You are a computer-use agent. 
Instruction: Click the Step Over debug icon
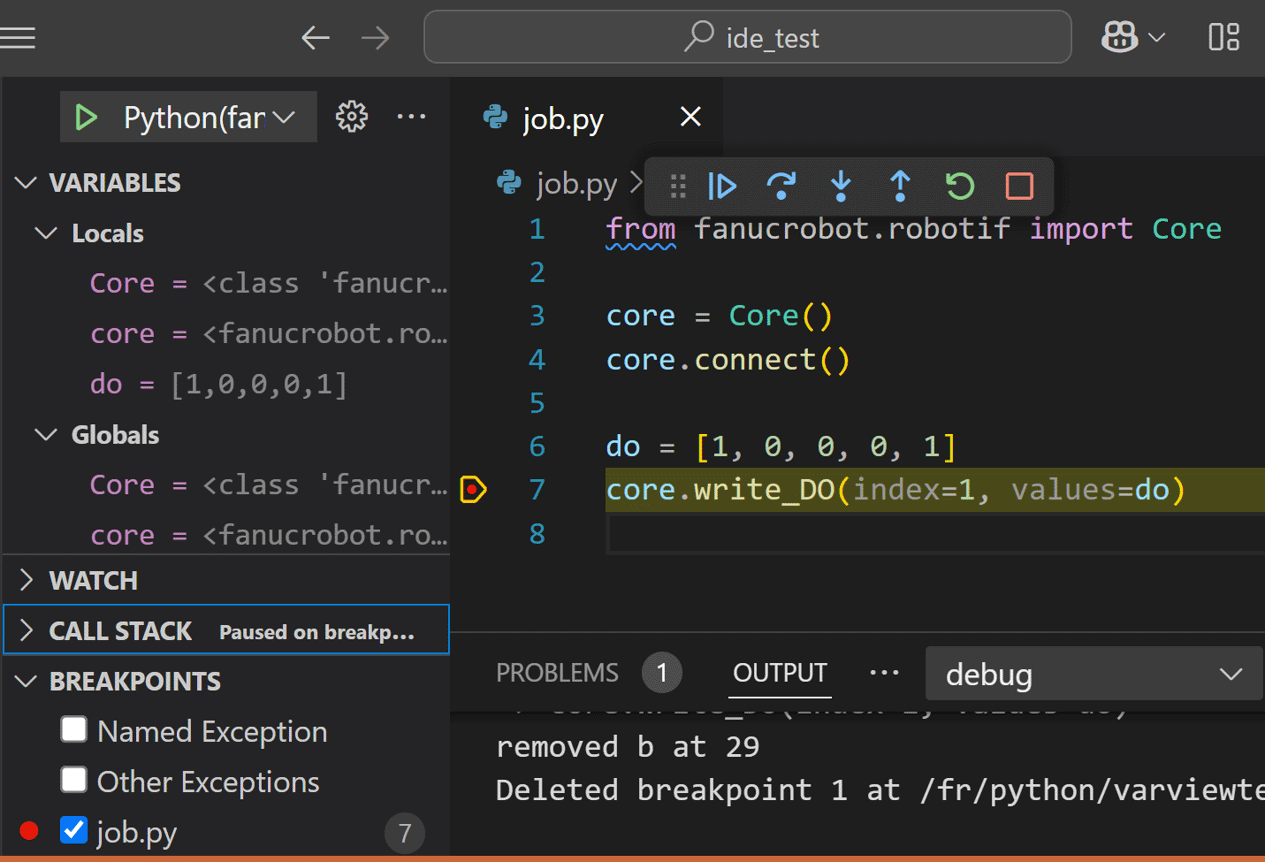781,186
